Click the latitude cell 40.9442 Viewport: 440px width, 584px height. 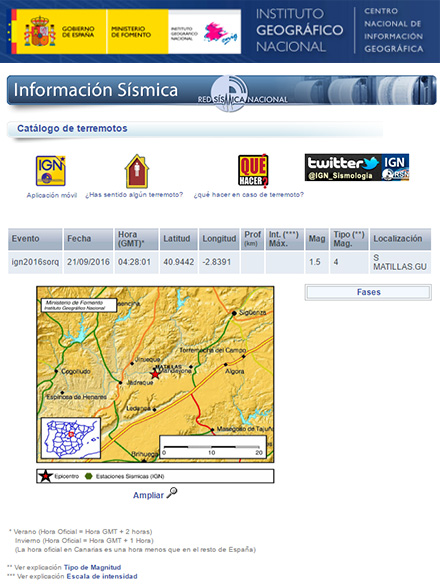click(178, 262)
